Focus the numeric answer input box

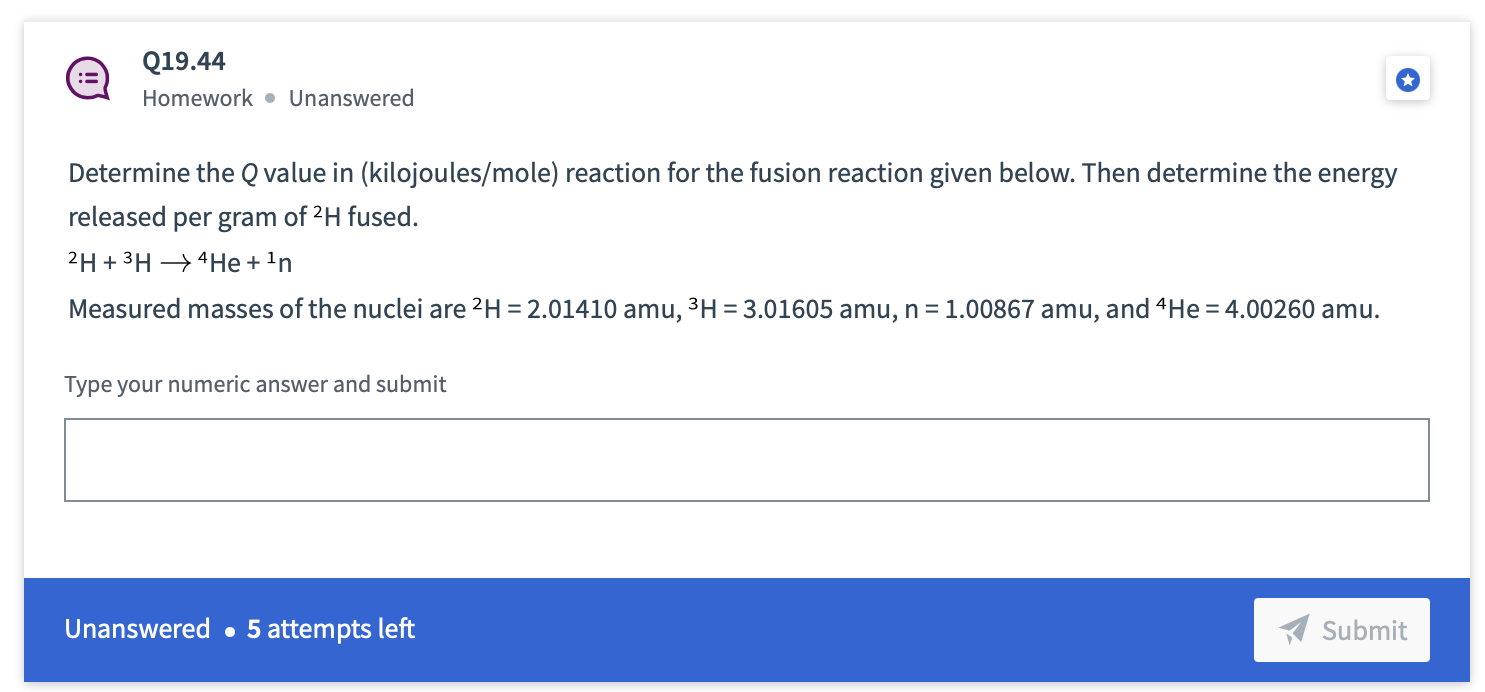pos(745,459)
